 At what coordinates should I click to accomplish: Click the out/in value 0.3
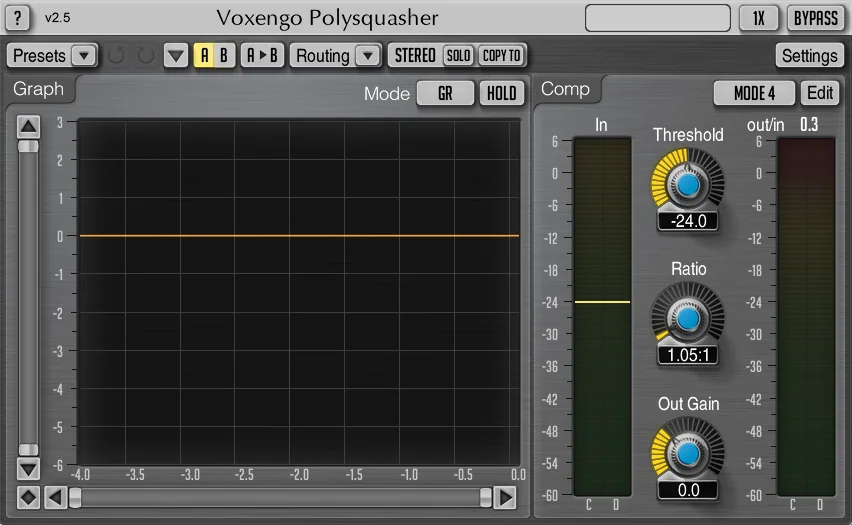click(x=809, y=124)
